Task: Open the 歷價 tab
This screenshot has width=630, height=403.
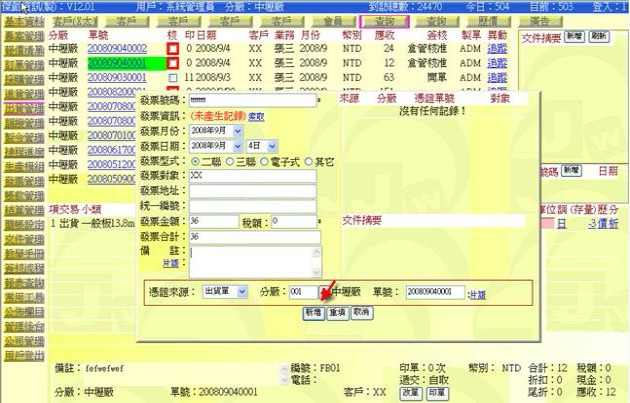Action: tap(488, 21)
